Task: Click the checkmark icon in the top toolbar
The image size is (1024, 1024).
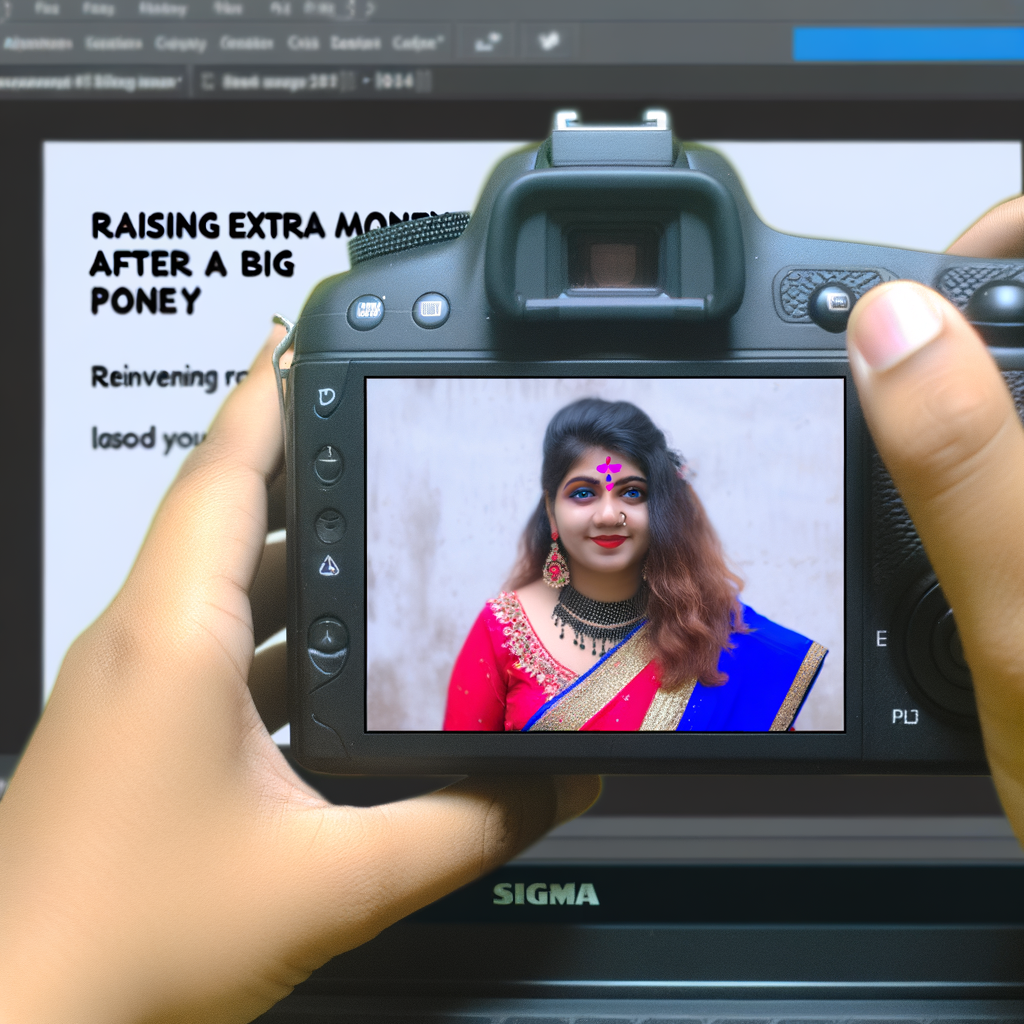Action: 549,41
